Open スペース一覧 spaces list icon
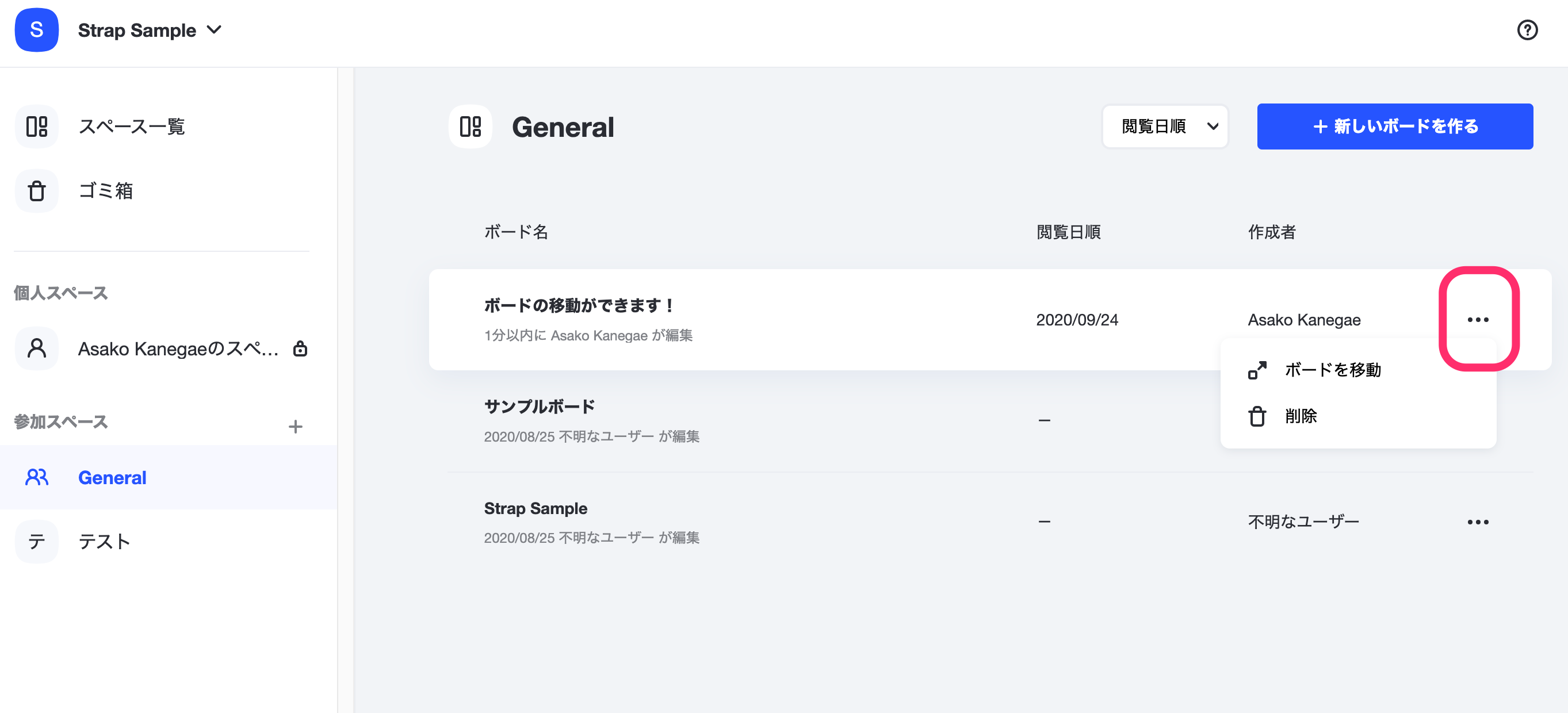This screenshot has width=1568, height=713. tap(36, 126)
